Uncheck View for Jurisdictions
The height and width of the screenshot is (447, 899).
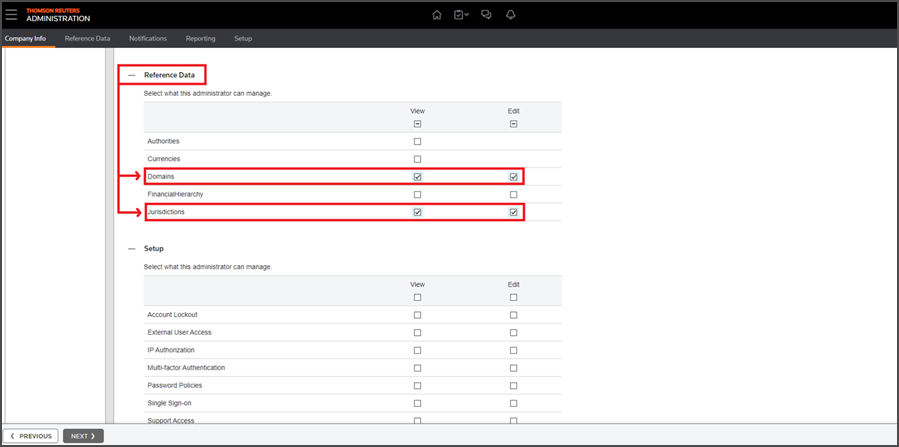coord(417,212)
